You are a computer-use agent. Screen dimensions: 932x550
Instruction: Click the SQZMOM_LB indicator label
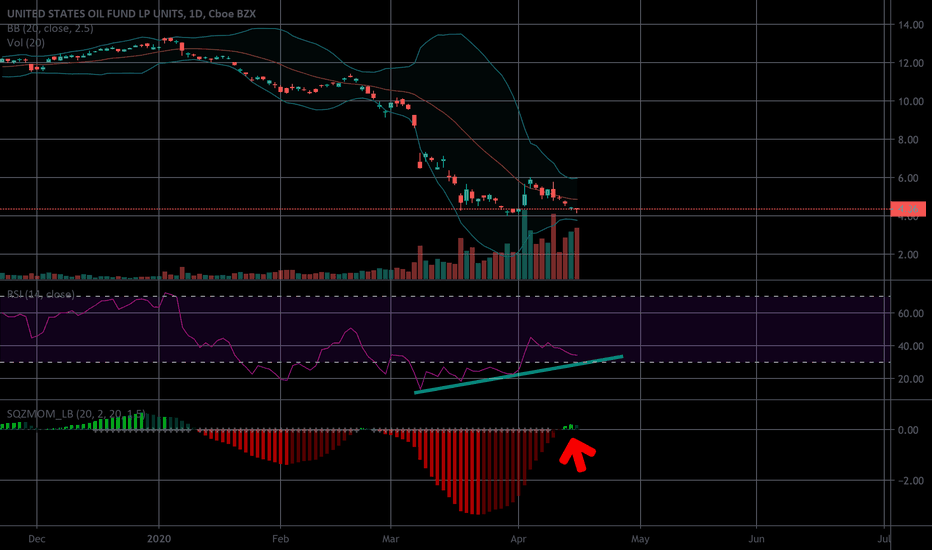click(75, 413)
